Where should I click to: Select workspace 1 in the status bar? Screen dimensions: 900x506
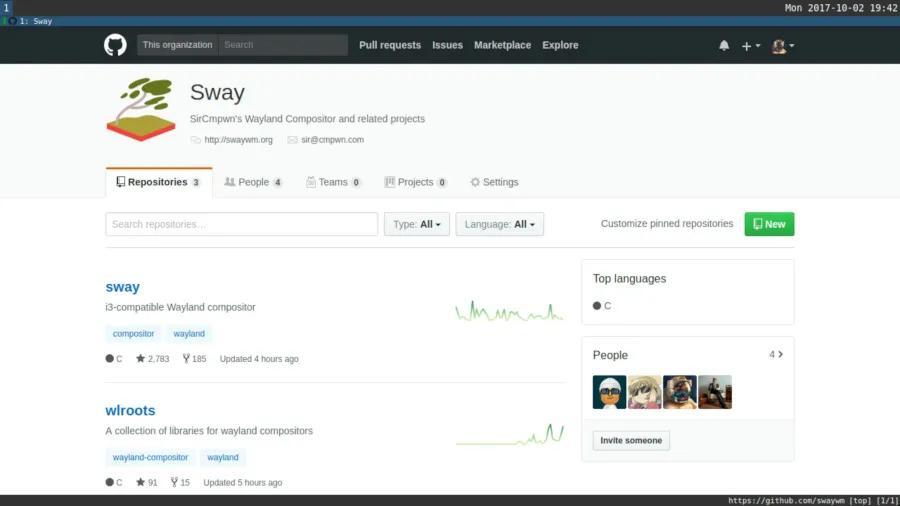click(6, 8)
